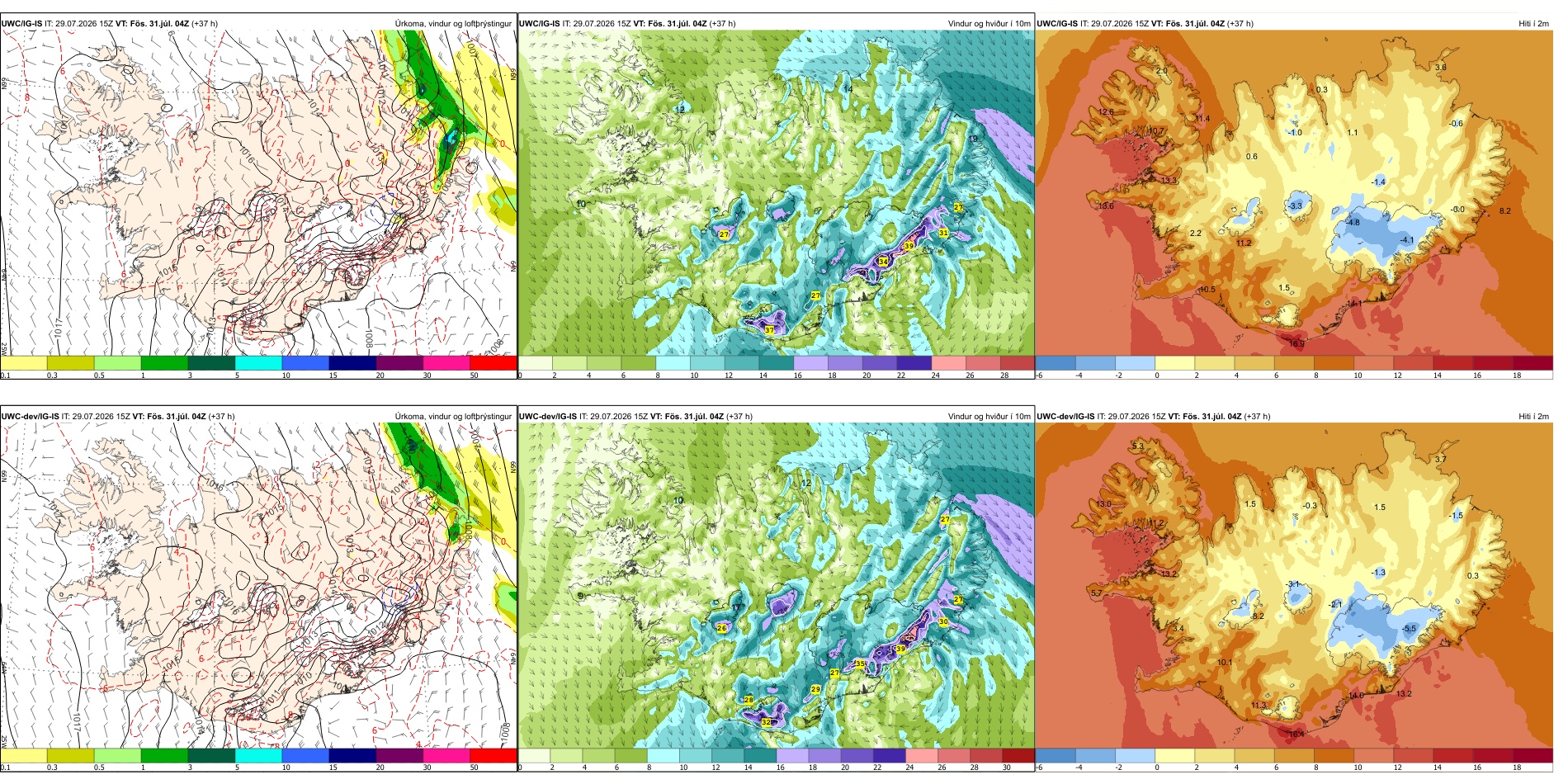Click the 37 gust label in top wind map
The image size is (1568, 784).
[x=769, y=330]
